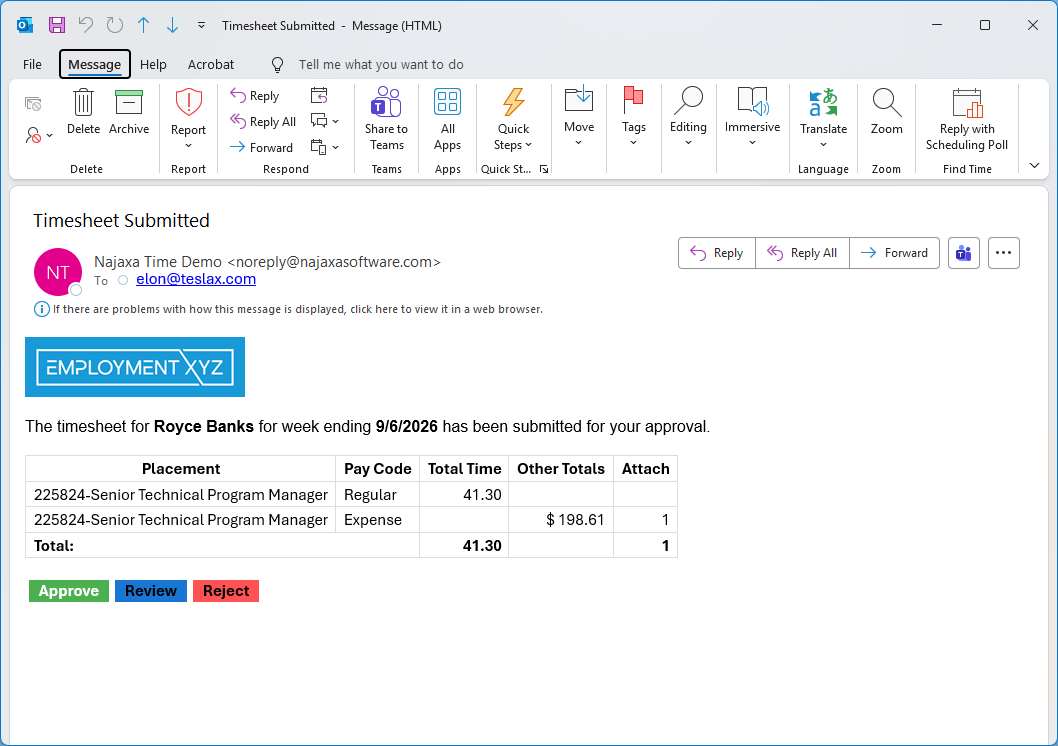Open Customize Quick Access Toolbar dropdown

201,26
